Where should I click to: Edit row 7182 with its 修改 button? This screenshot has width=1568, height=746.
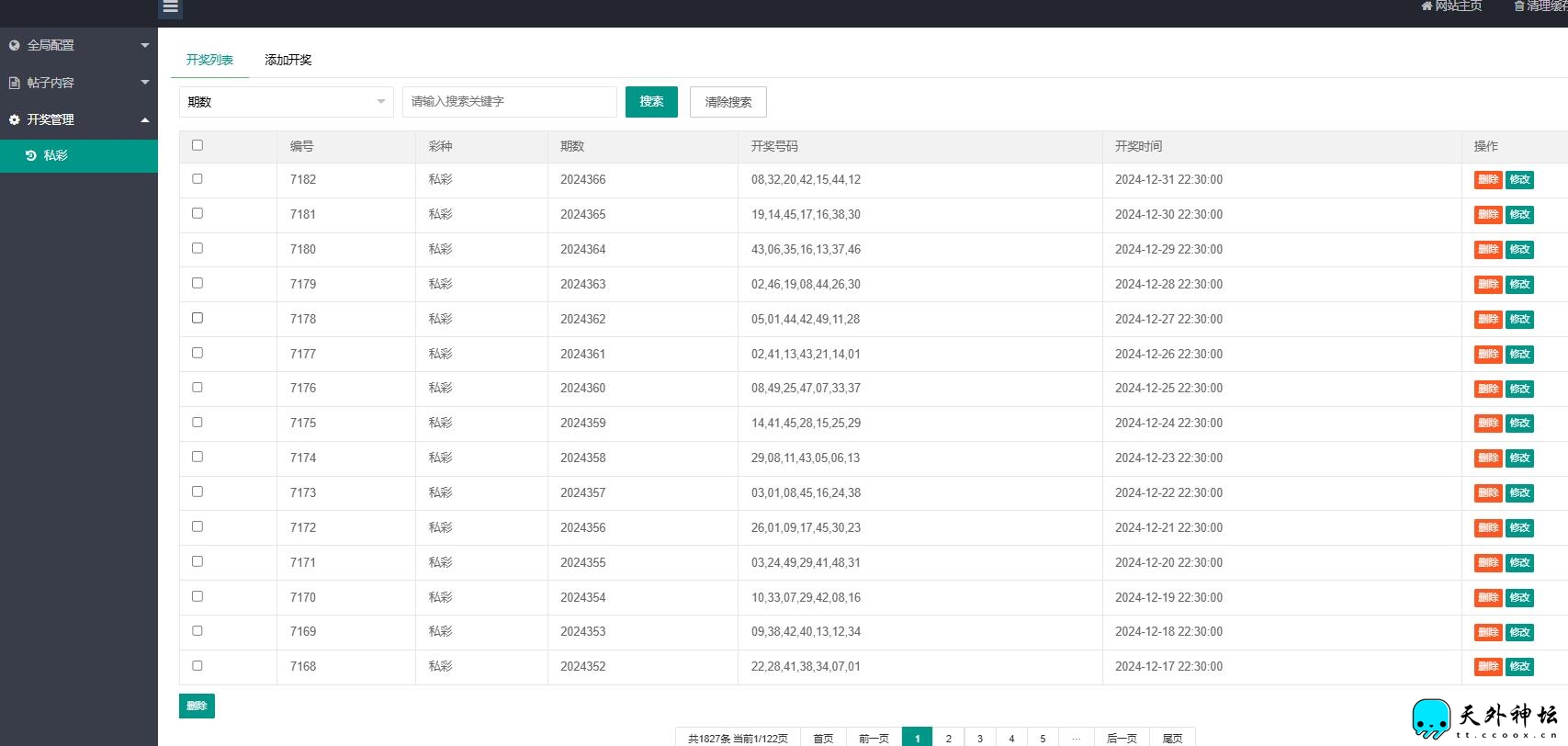1519,180
